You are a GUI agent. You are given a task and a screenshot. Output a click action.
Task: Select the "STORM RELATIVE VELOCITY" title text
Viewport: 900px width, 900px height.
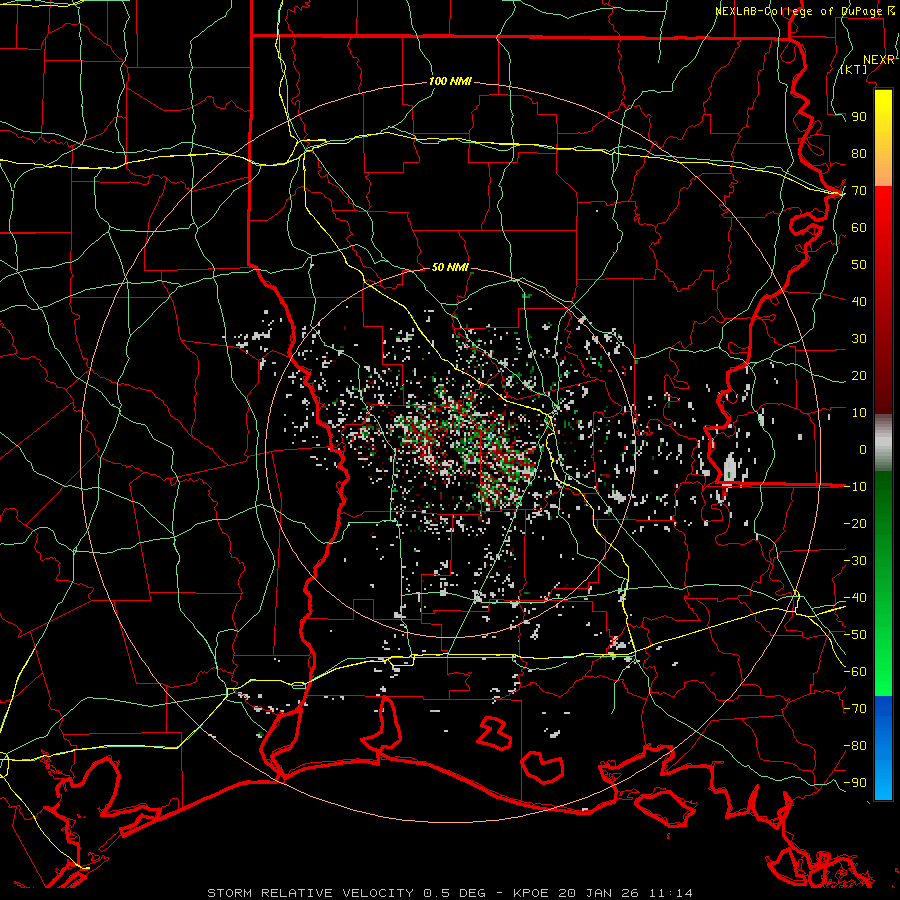pos(310,893)
